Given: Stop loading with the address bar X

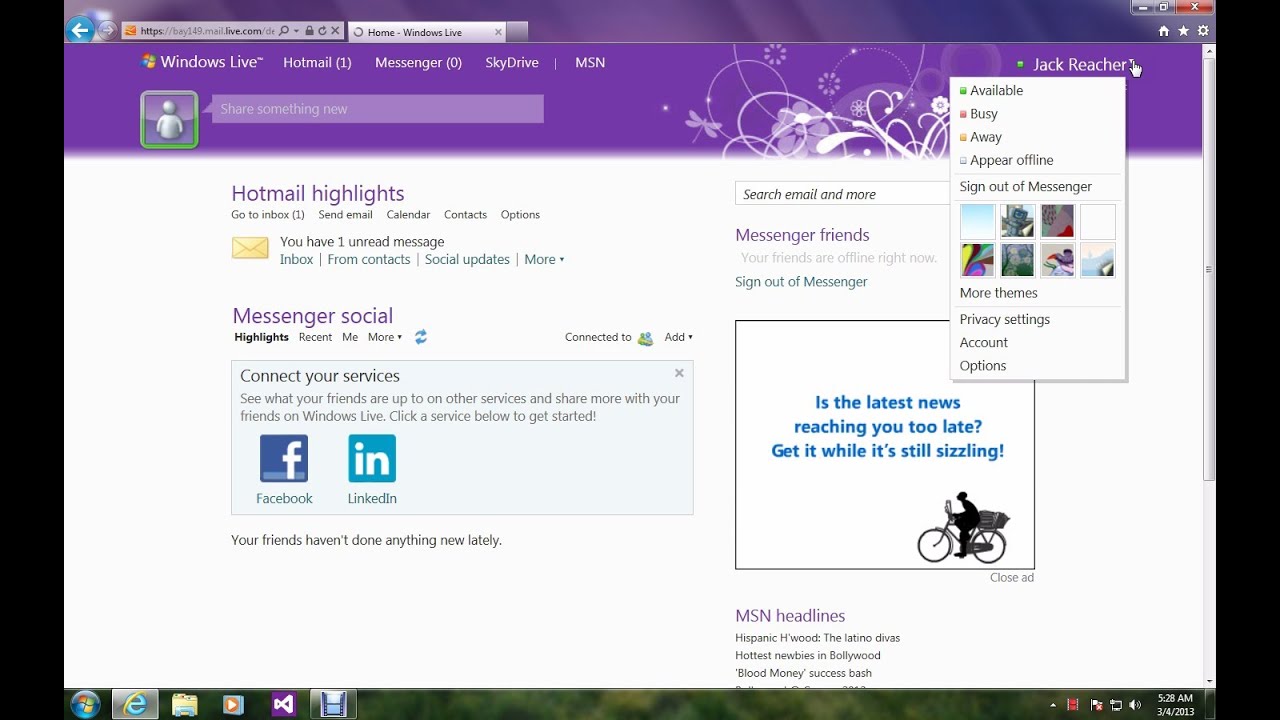Looking at the screenshot, I should (335, 31).
